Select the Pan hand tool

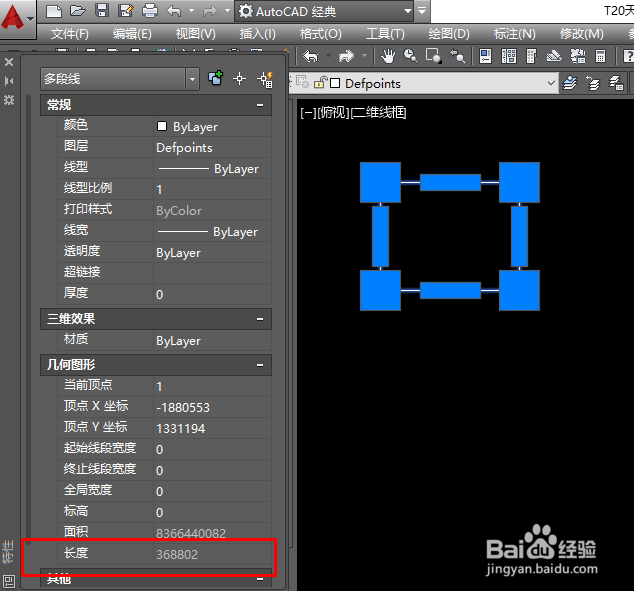(388, 56)
